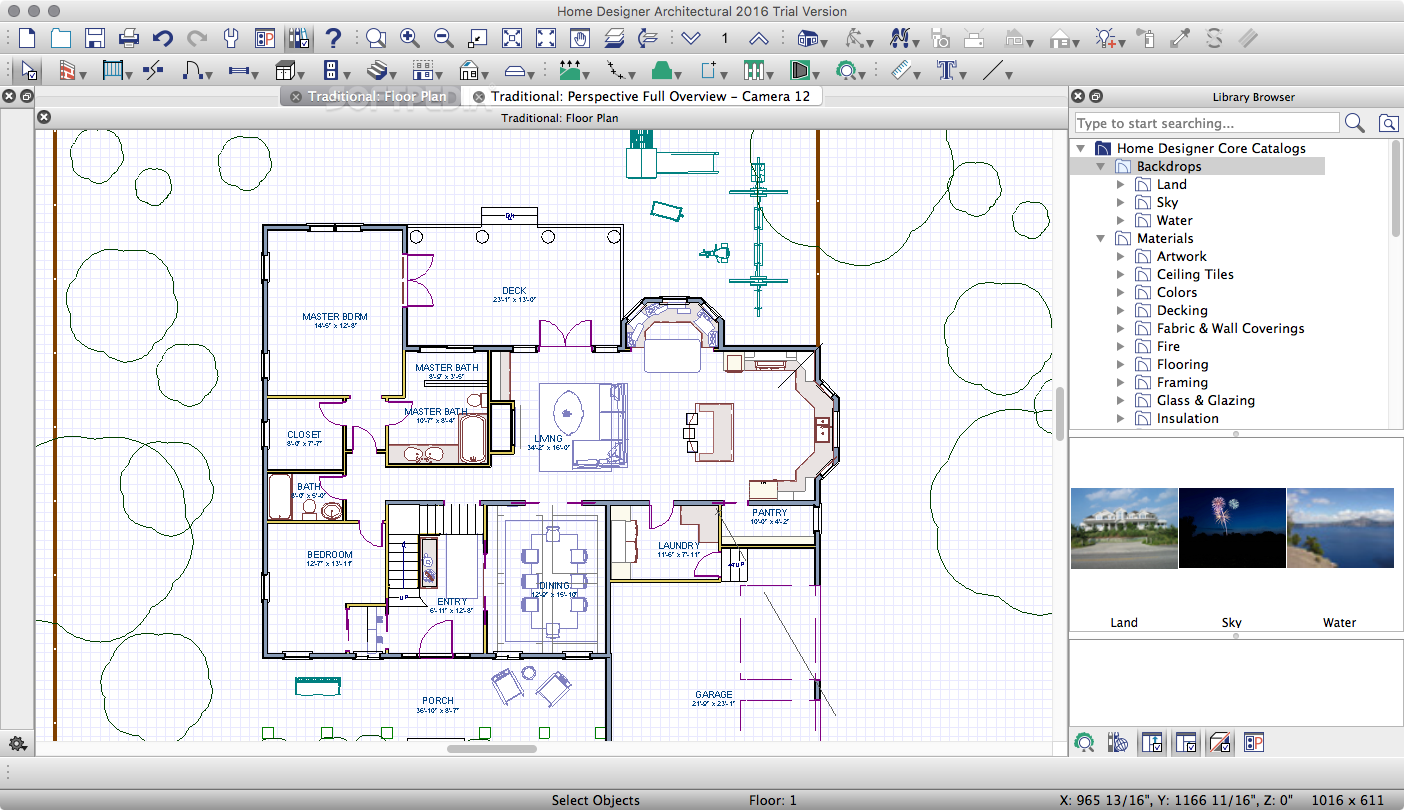This screenshot has height=810, width=1404.
Task: Choose the Zoom In magnifier tool
Action: (x=409, y=39)
